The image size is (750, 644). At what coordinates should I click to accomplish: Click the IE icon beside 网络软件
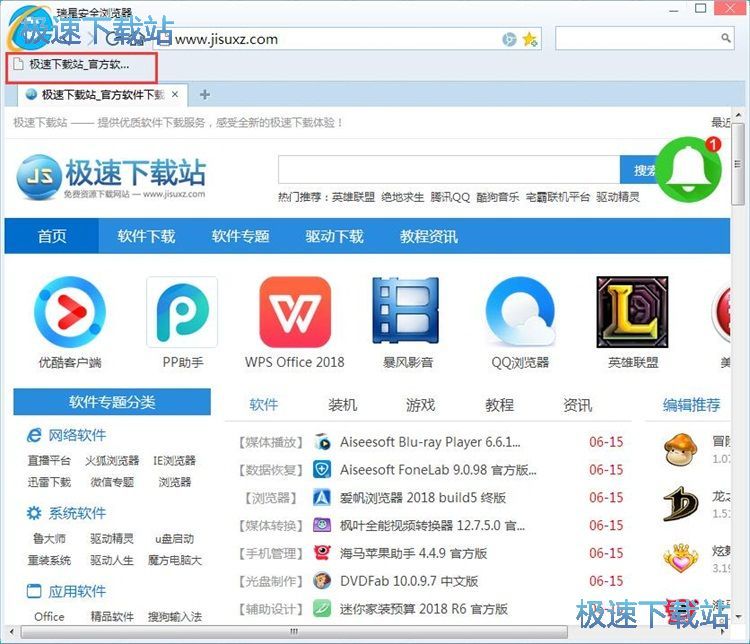click(x=34, y=435)
